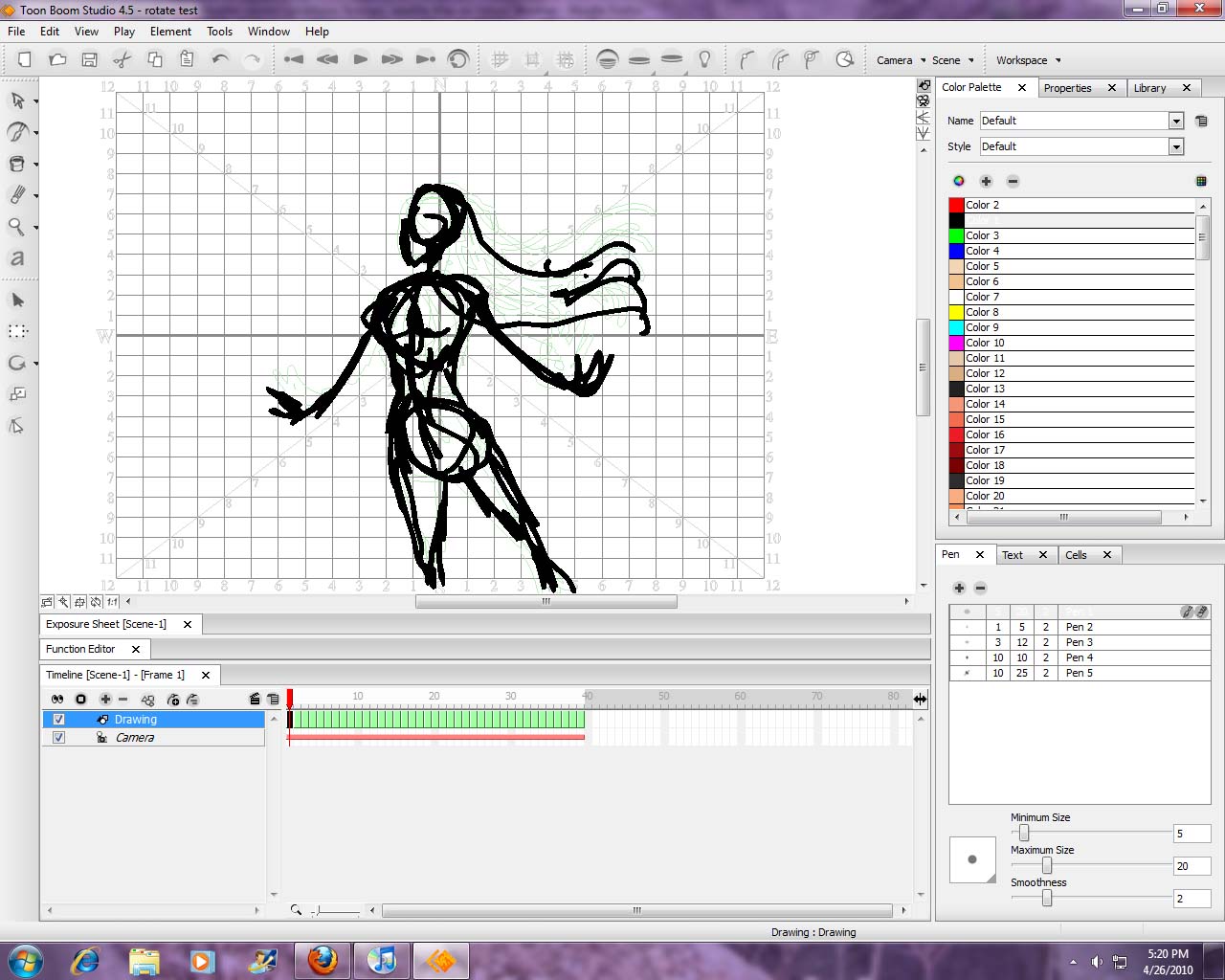Image resolution: width=1225 pixels, height=980 pixels.
Task: Click the light bulb icon in toolbar
Action: click(705, 59)
